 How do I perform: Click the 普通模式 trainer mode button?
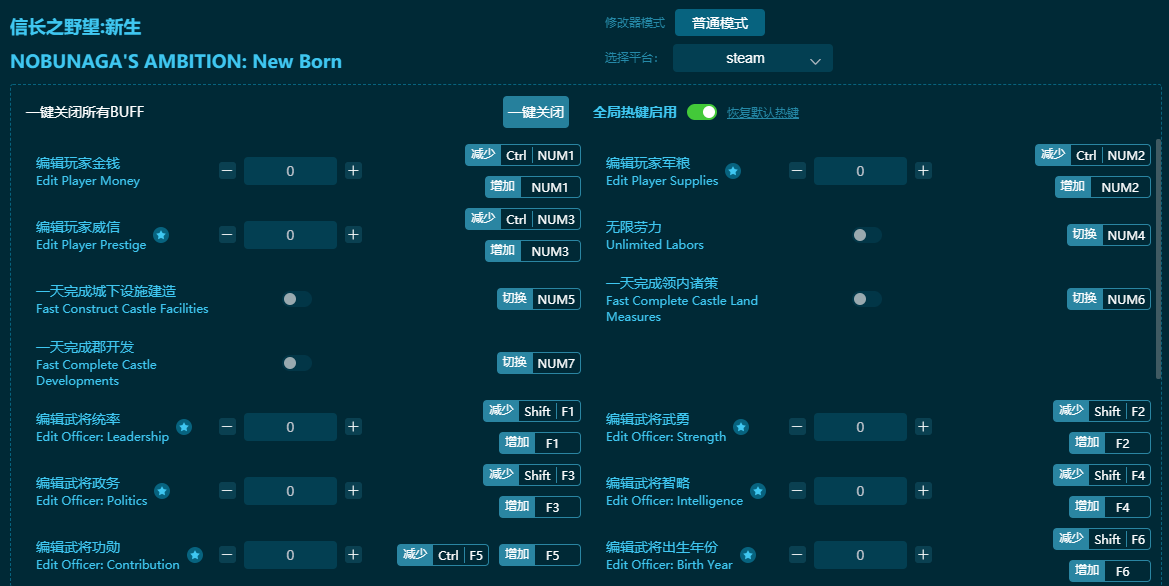pos(719,23)
